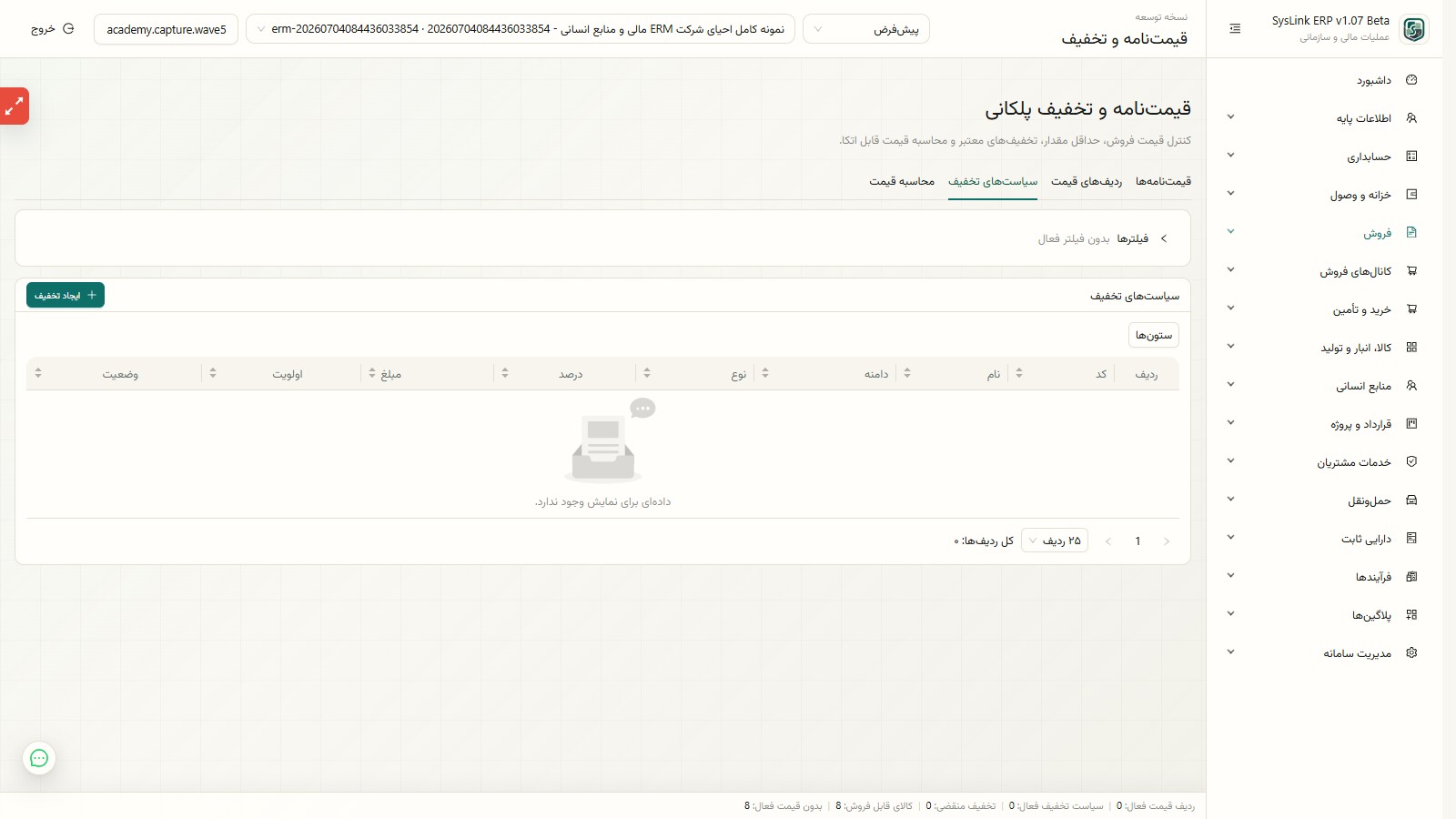Sort by the اولویت column arrows
This screenshot has height=819, width=1456.
[213, 373]
